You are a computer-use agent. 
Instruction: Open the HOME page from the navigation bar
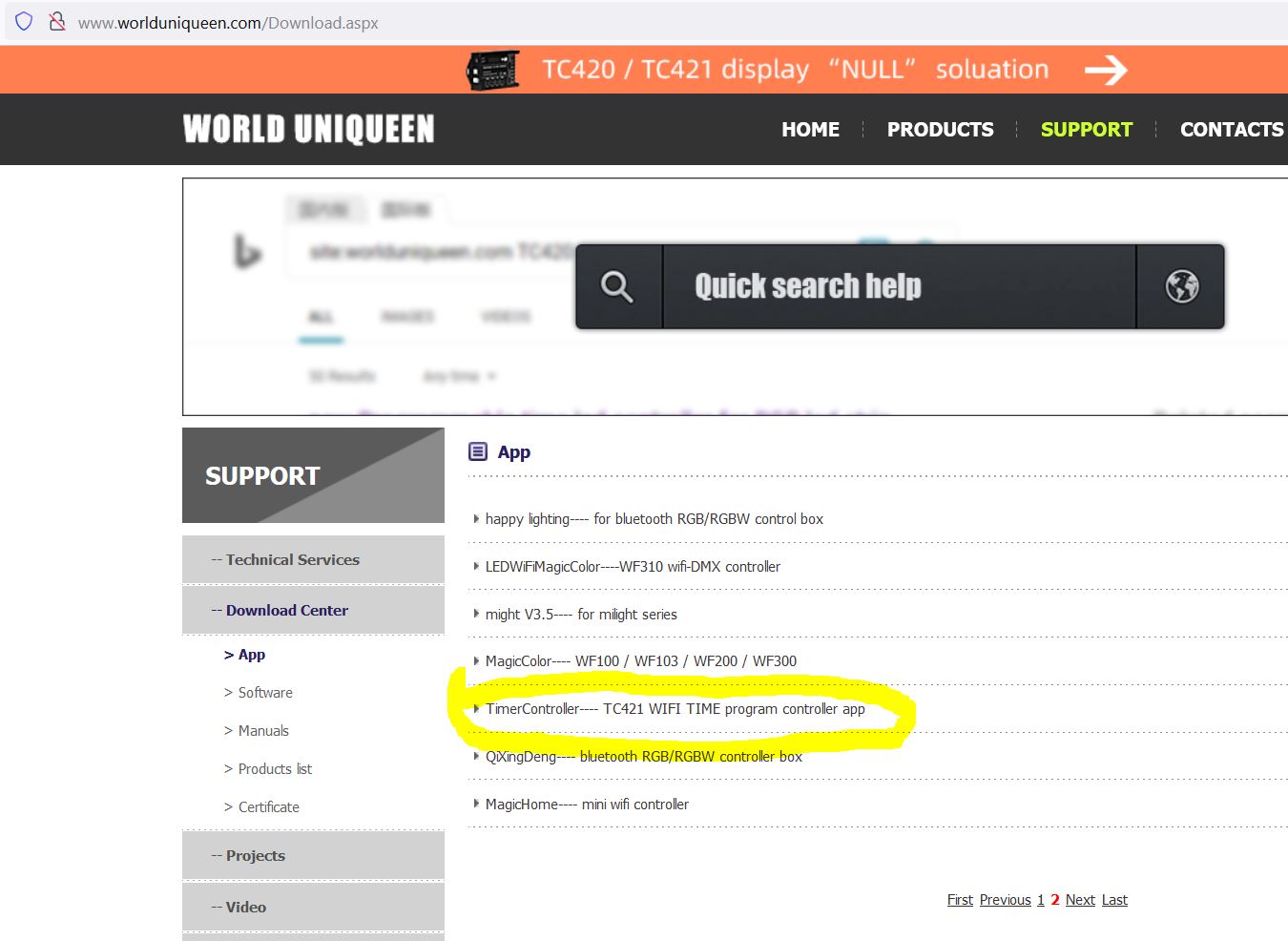tap(810, 129)
